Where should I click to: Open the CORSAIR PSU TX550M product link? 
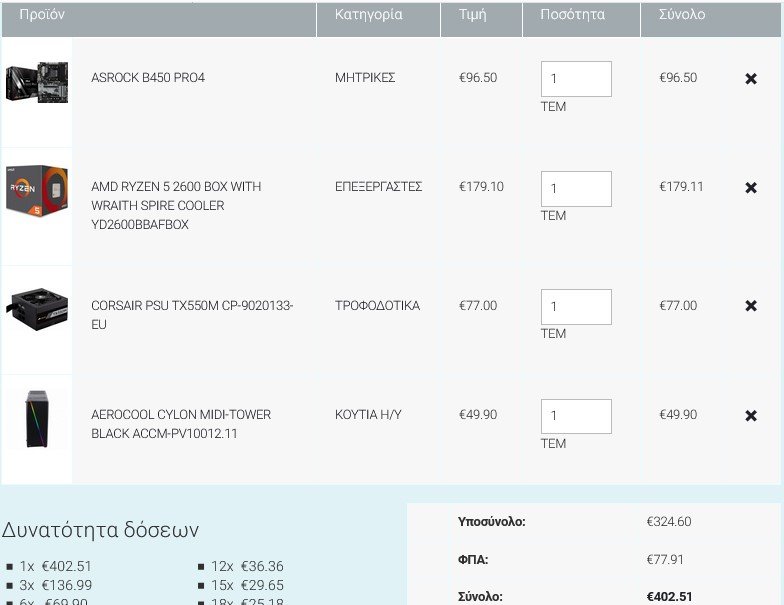[x=192, y=314]
